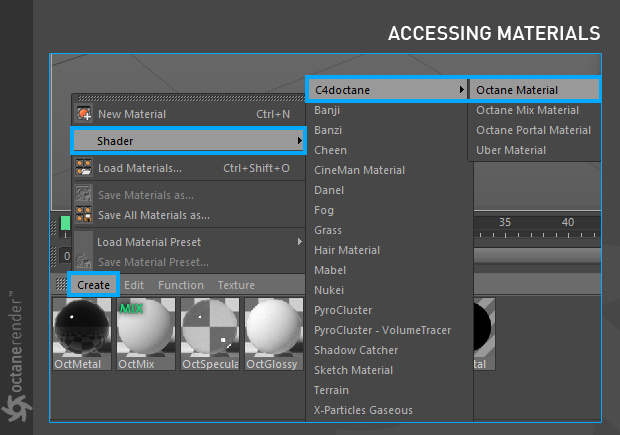Click the New Material icon
The height and width of the screenshot is (435, 620).
[84, 114]
